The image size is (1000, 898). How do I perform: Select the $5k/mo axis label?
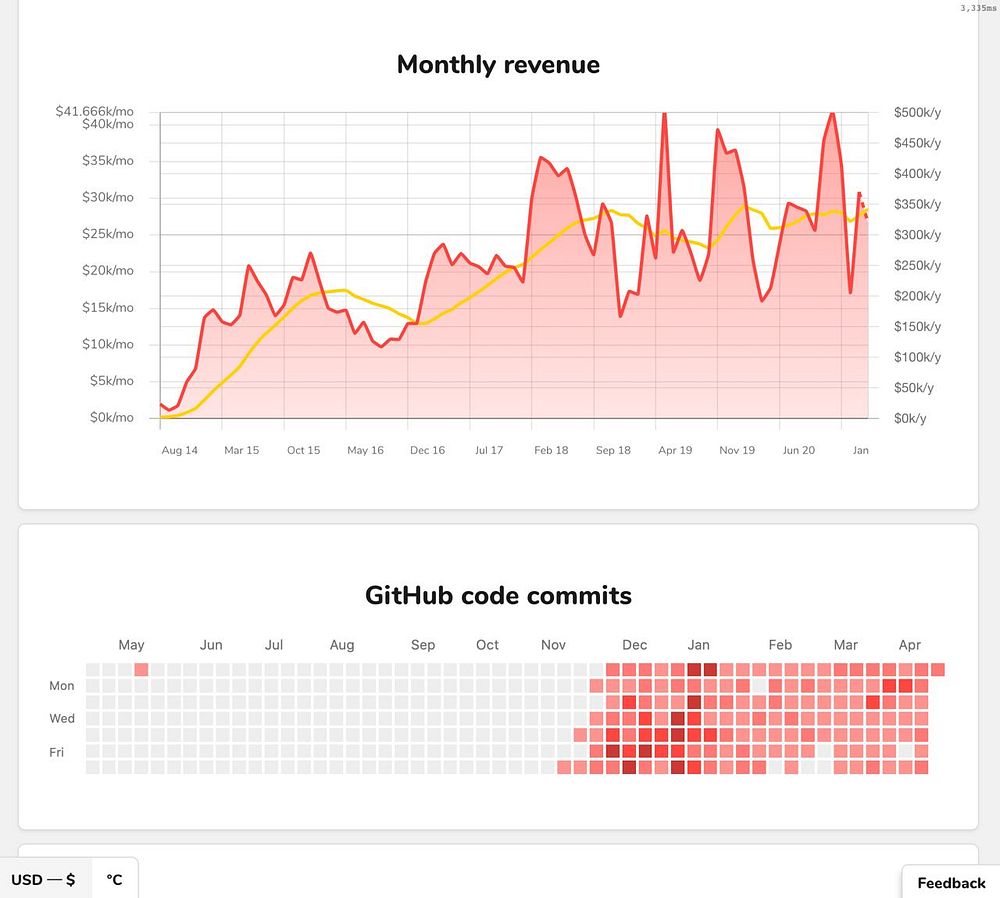point(112,381)
